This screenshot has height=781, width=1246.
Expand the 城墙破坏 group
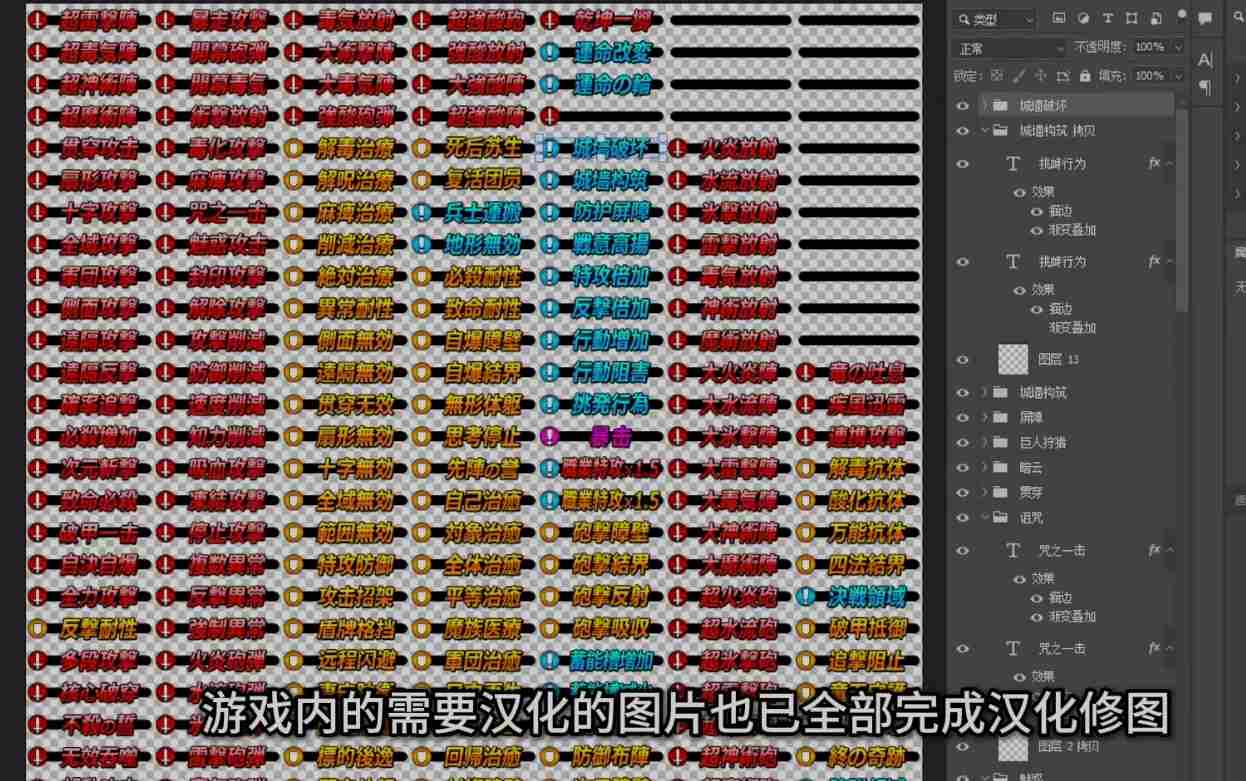pos(984,105)
